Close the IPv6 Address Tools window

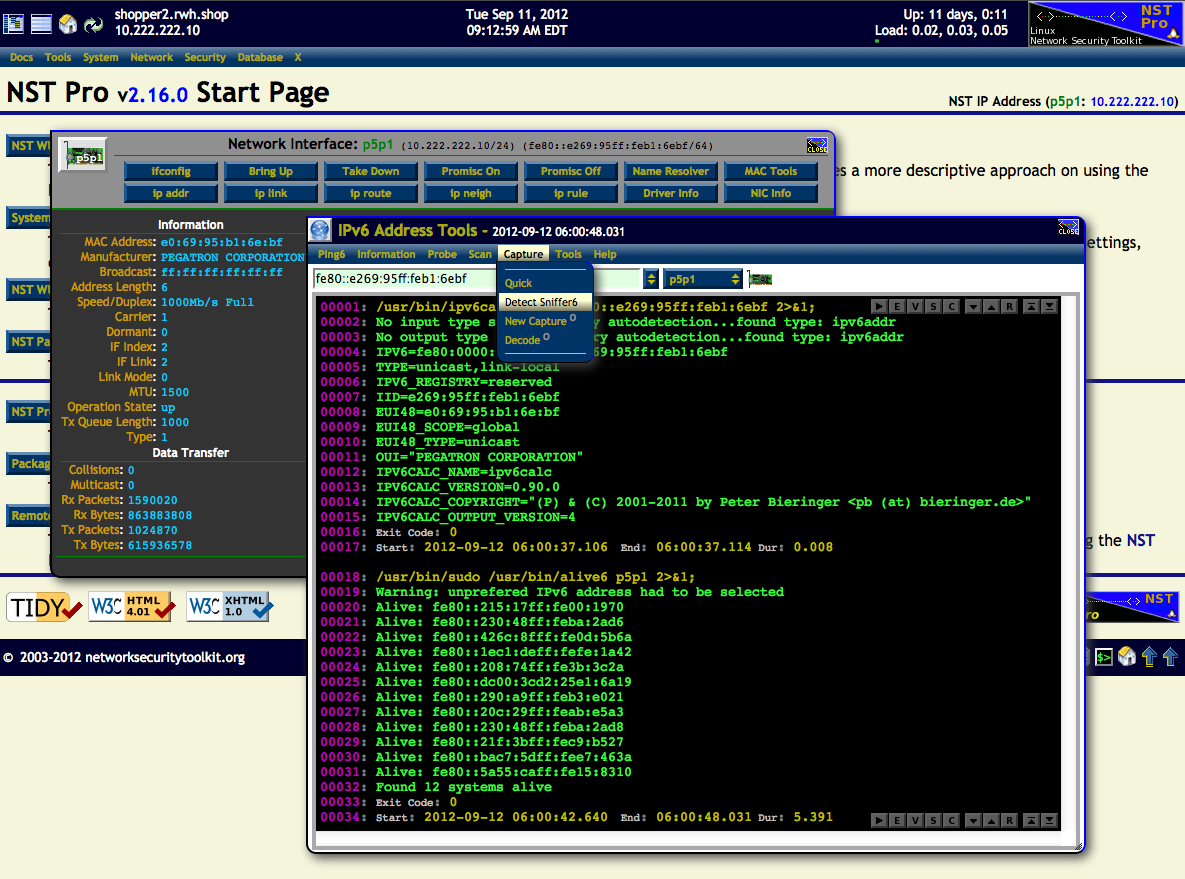click(x=1068, y=227)
